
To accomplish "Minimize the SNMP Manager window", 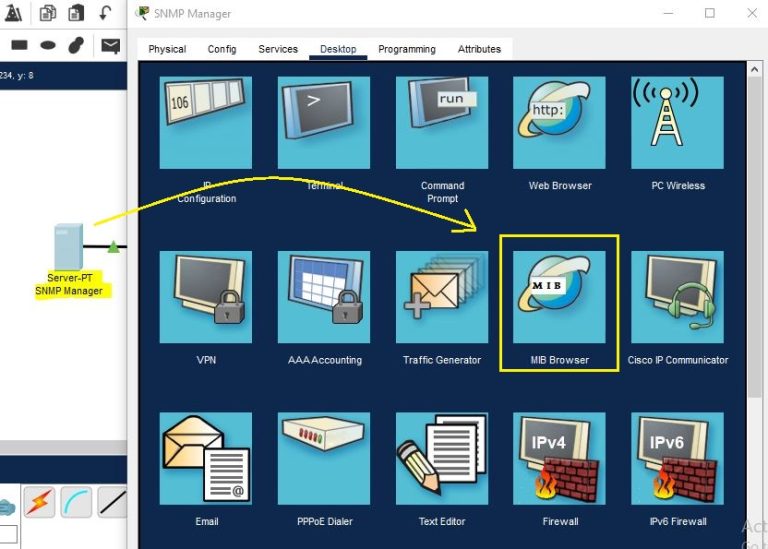I will tap(668, 13).
